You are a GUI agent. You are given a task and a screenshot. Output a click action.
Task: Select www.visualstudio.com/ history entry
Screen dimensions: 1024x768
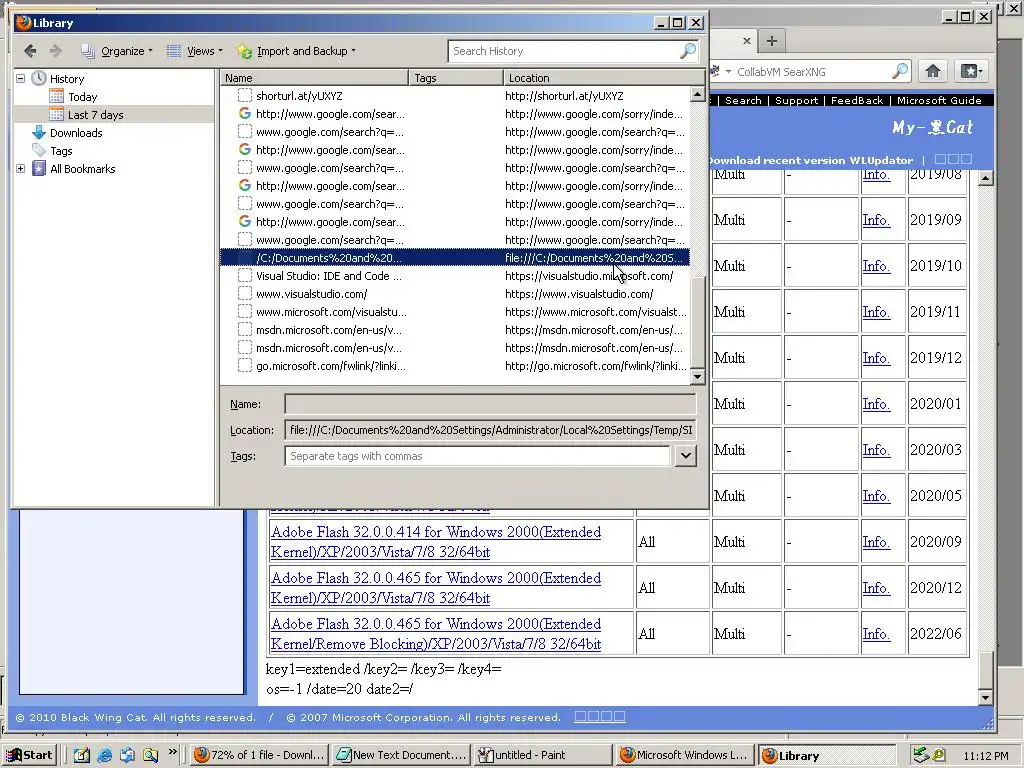tap(455, 294)
